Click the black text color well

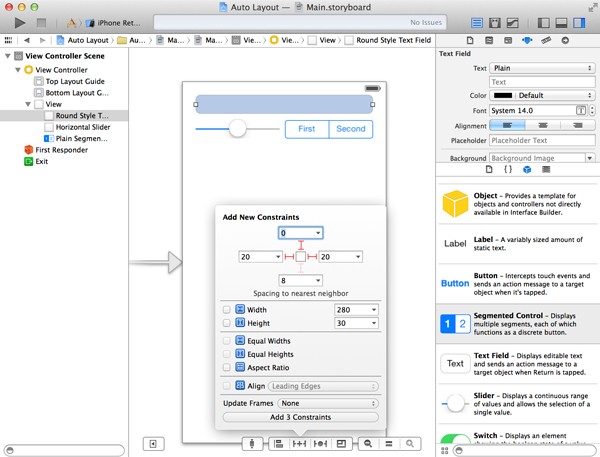click(502, 95)
